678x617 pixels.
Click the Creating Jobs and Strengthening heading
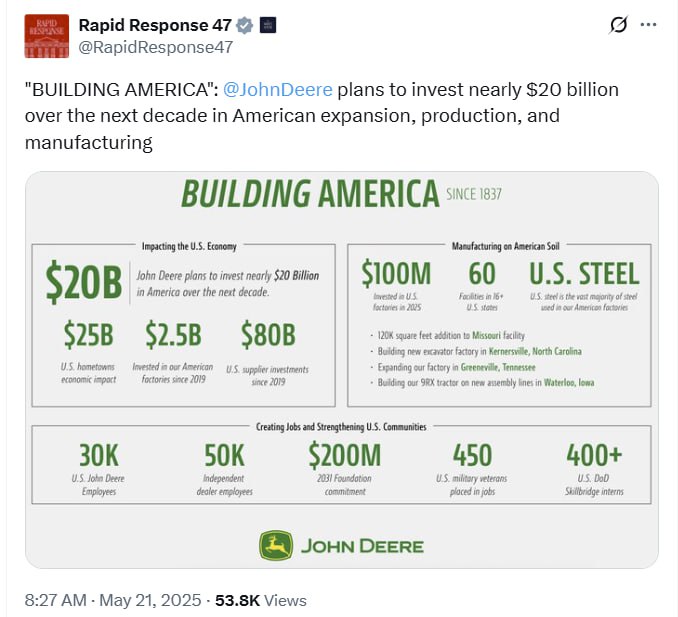click(x=341, y=427)
